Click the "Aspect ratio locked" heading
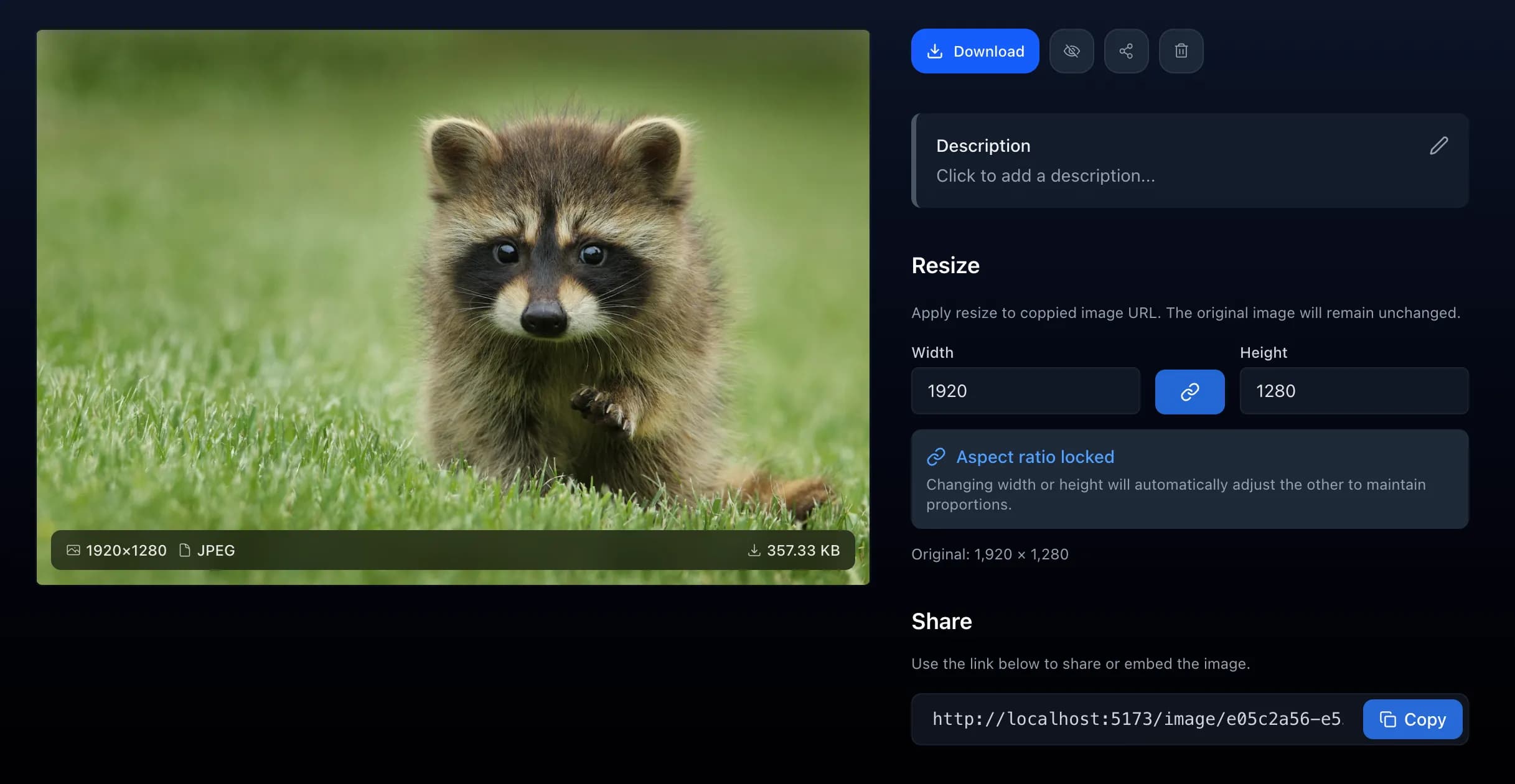Screen dimensions: 1515x784 (1034, 457)
